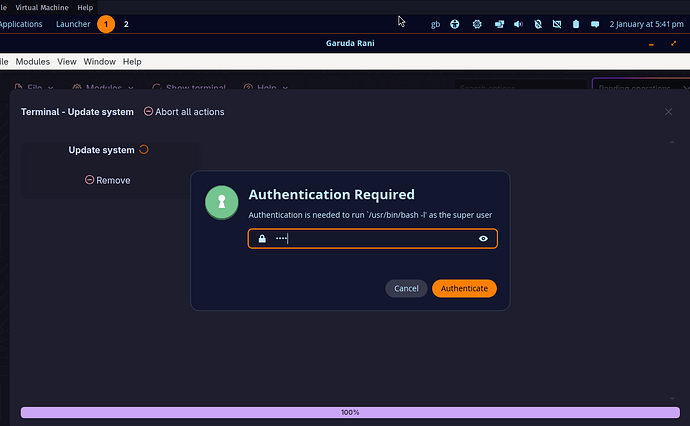
Task: Cancel the authentication dialog
Action: click(406, 288)
